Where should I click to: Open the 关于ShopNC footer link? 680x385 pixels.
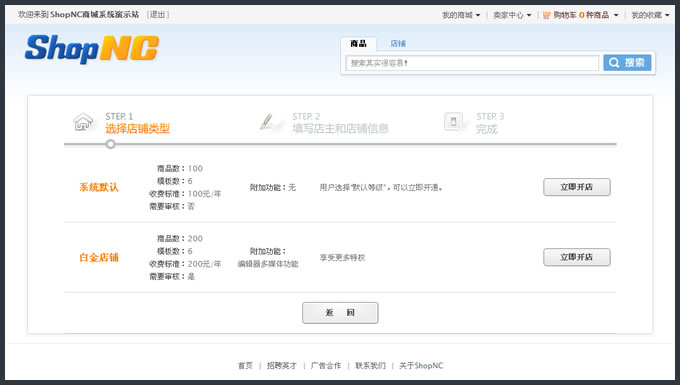pos(421,365)
